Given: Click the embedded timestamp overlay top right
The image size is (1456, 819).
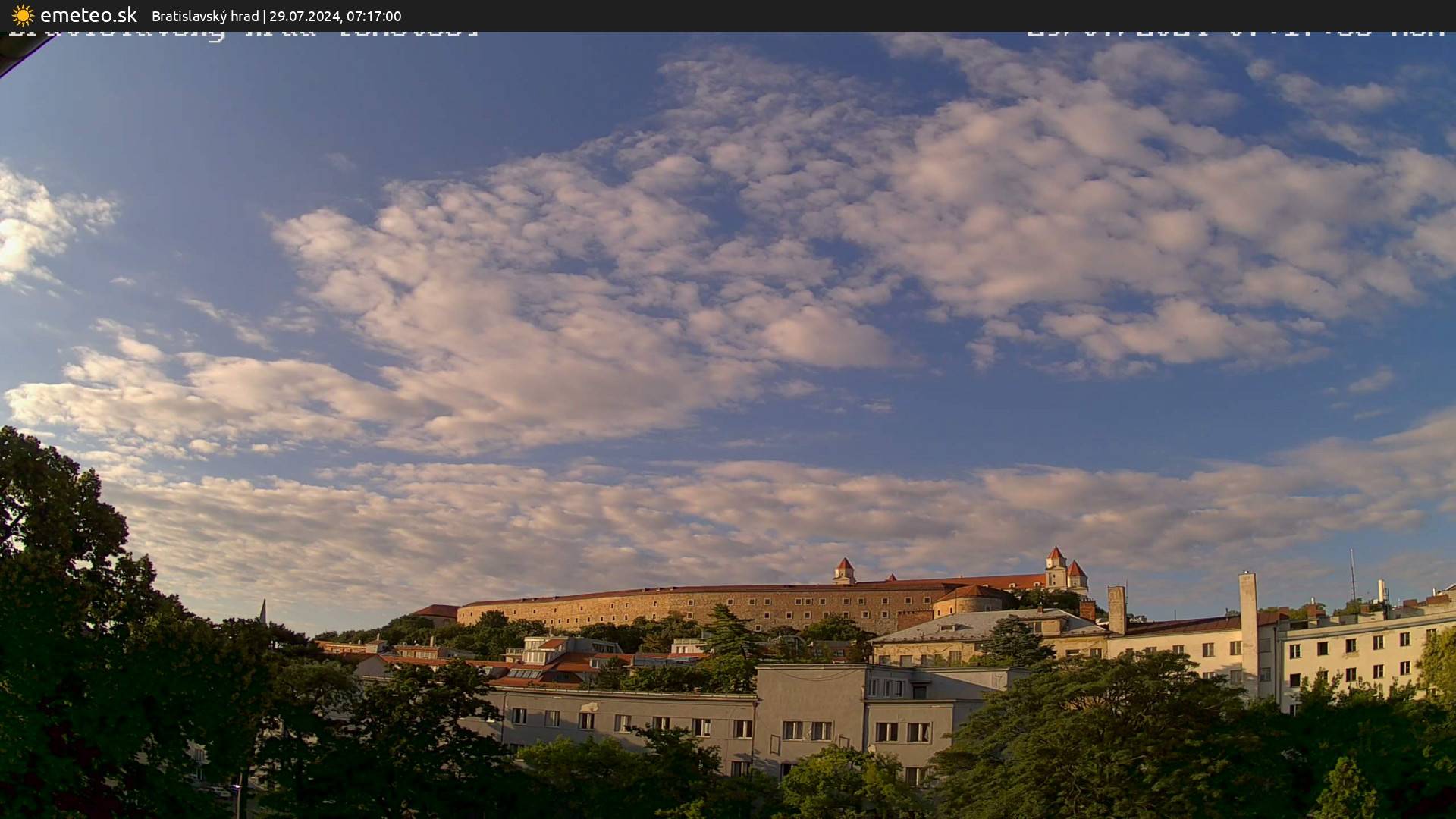Looking at the screenshot, I should point(1236,34).
